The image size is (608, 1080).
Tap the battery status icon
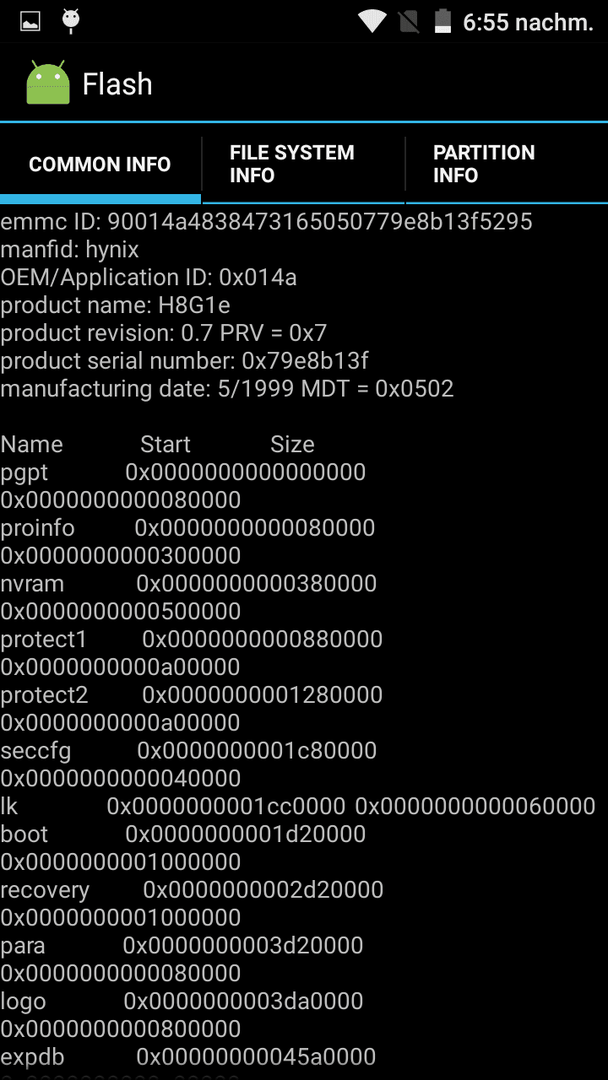tap(443, 21)
